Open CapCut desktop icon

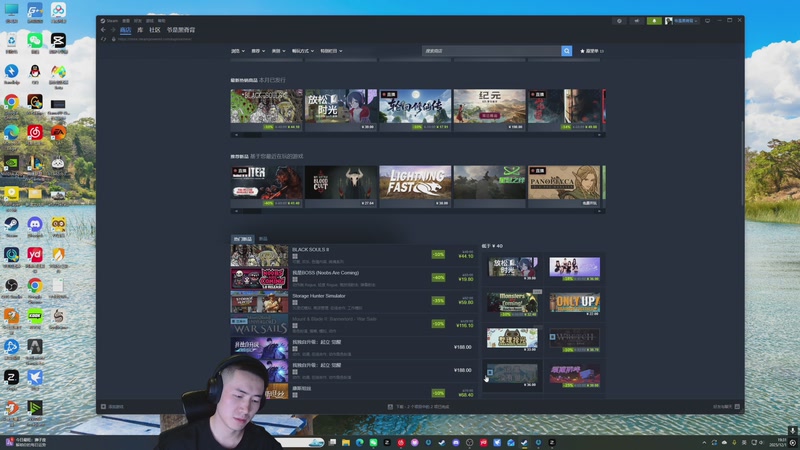pos(58,42)
